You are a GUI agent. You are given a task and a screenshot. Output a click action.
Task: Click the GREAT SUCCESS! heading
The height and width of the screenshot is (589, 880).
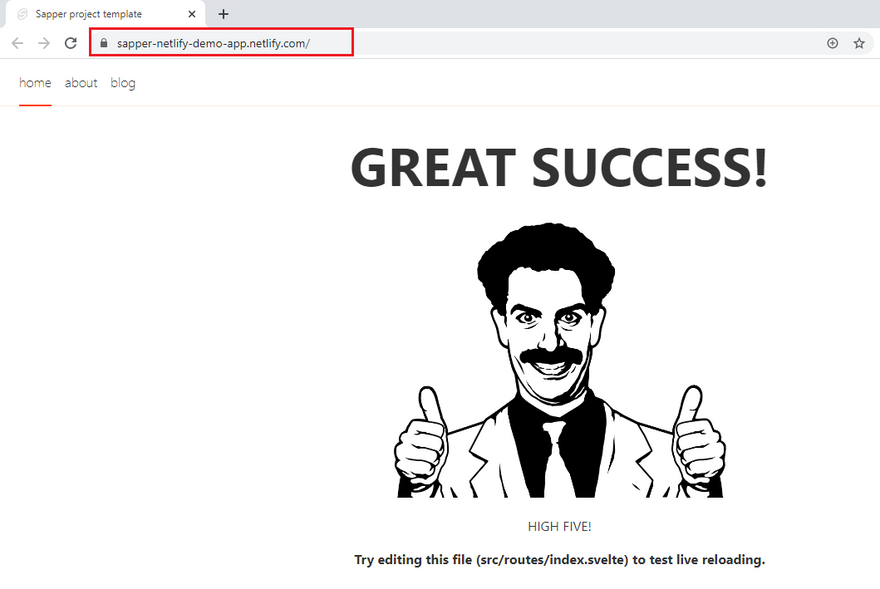(559, 166)
